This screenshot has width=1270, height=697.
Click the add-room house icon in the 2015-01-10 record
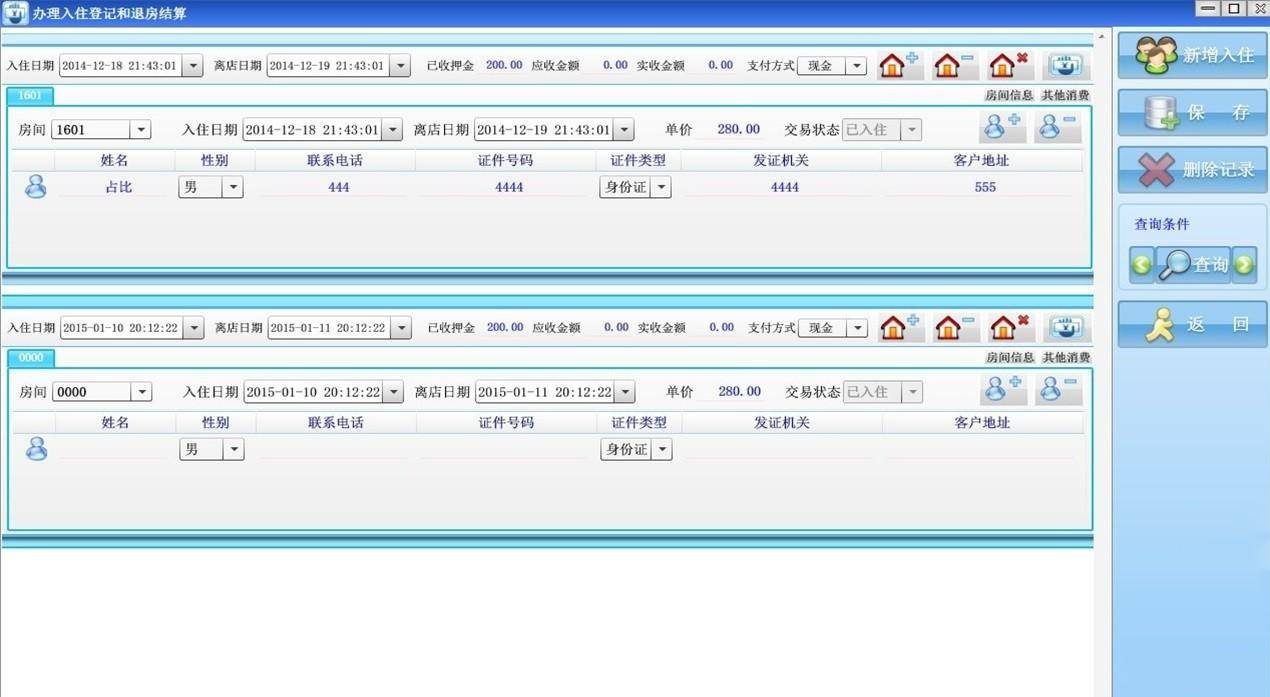tap(900, 327)
